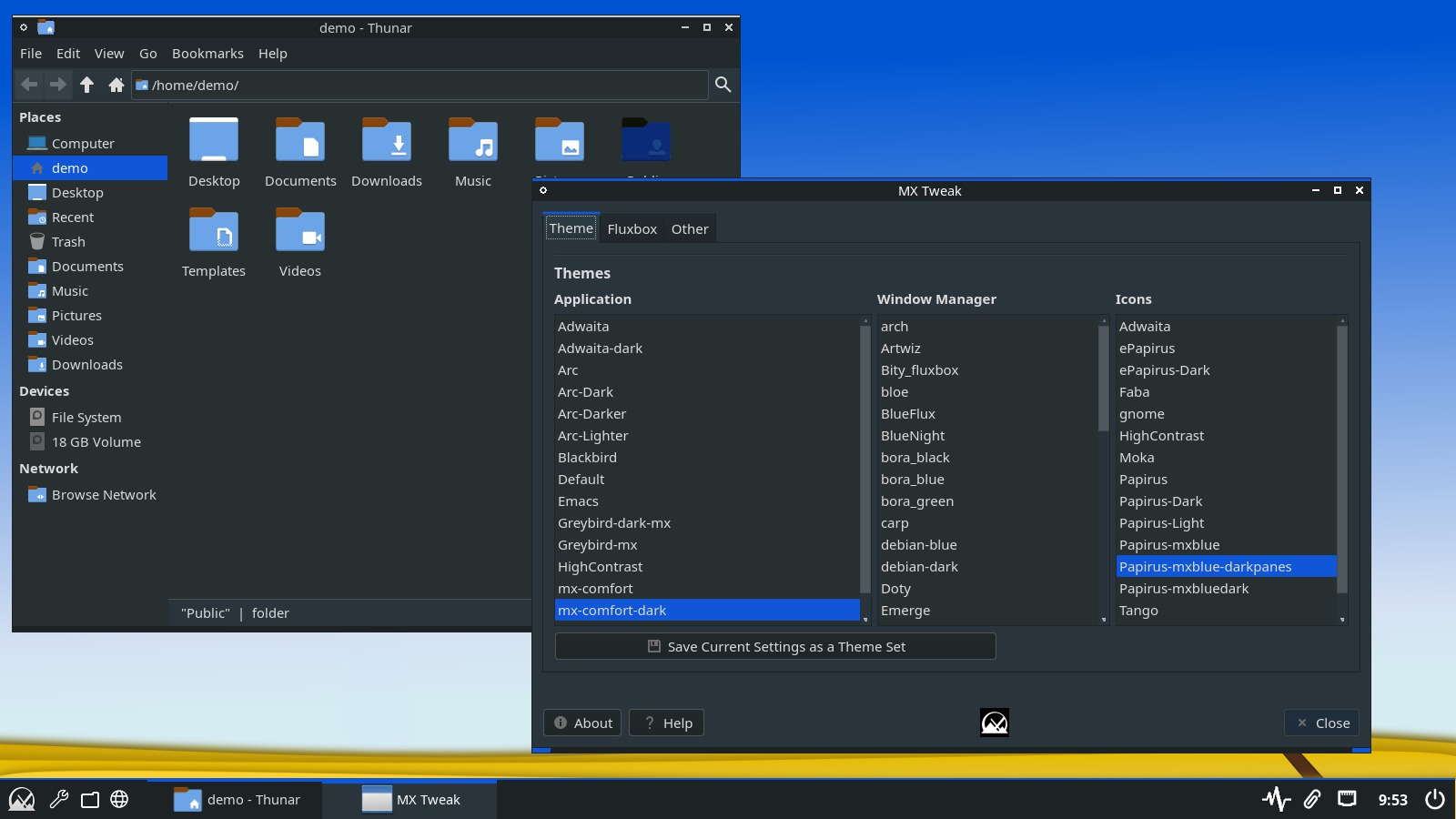Open the Desktop folder icon
1456x819 pixels.
tap(214, 141)
